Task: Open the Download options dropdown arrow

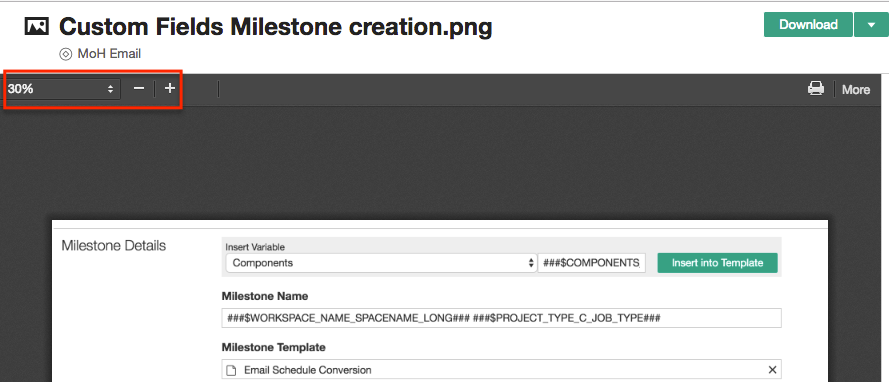Action: tap(871, 24)
